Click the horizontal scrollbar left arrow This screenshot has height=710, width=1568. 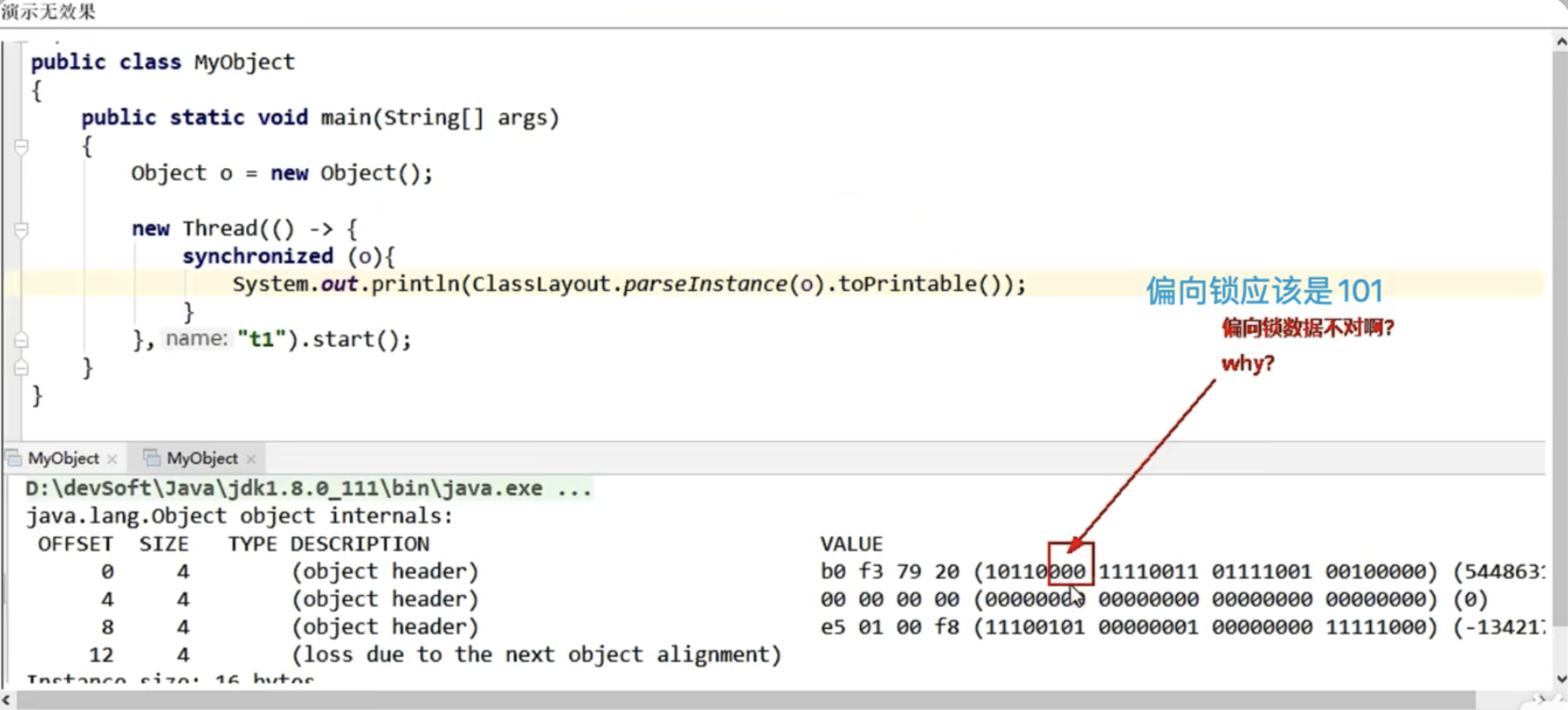tap(7, 700)
